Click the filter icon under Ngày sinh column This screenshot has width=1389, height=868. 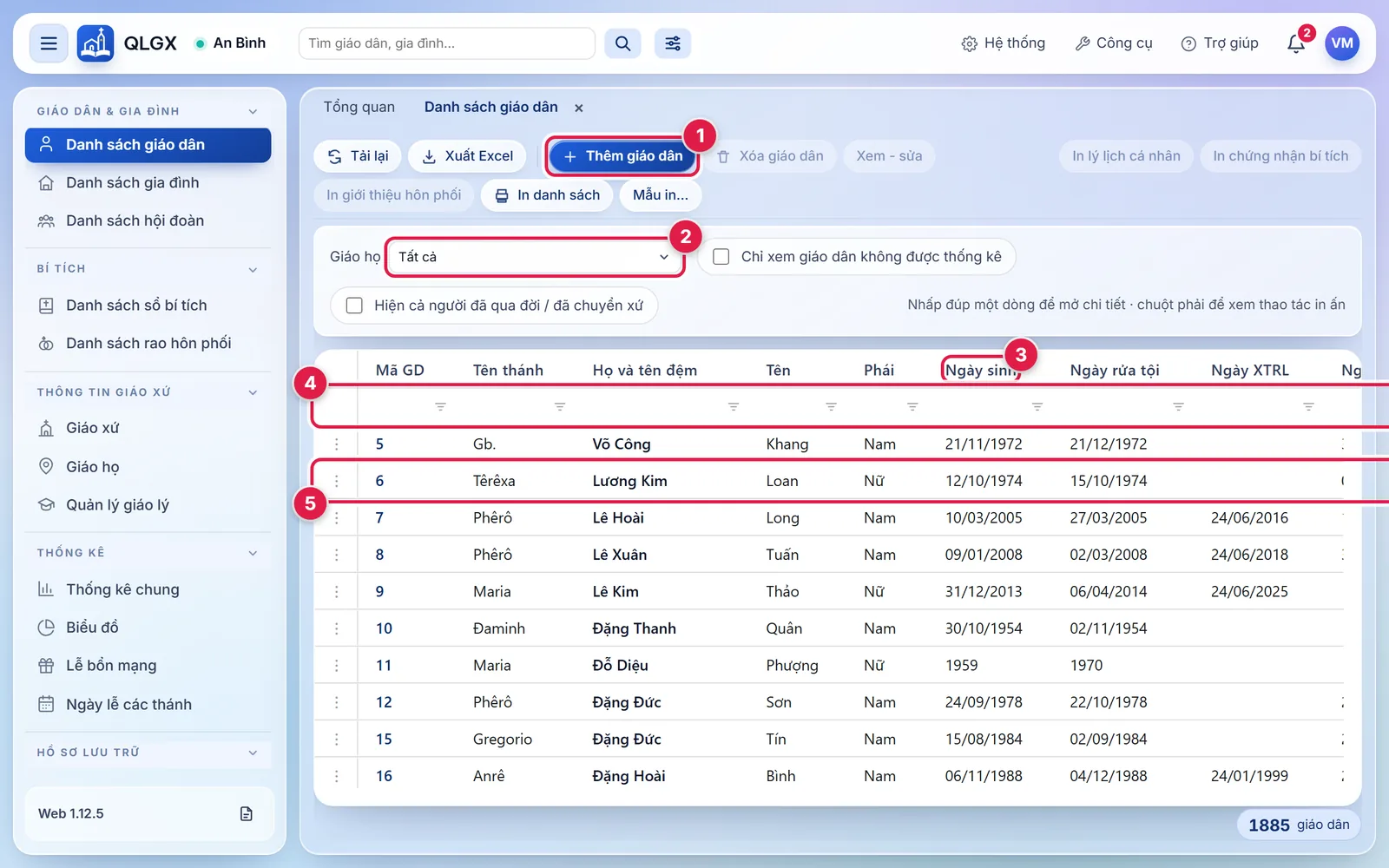tap(1037, 406)
